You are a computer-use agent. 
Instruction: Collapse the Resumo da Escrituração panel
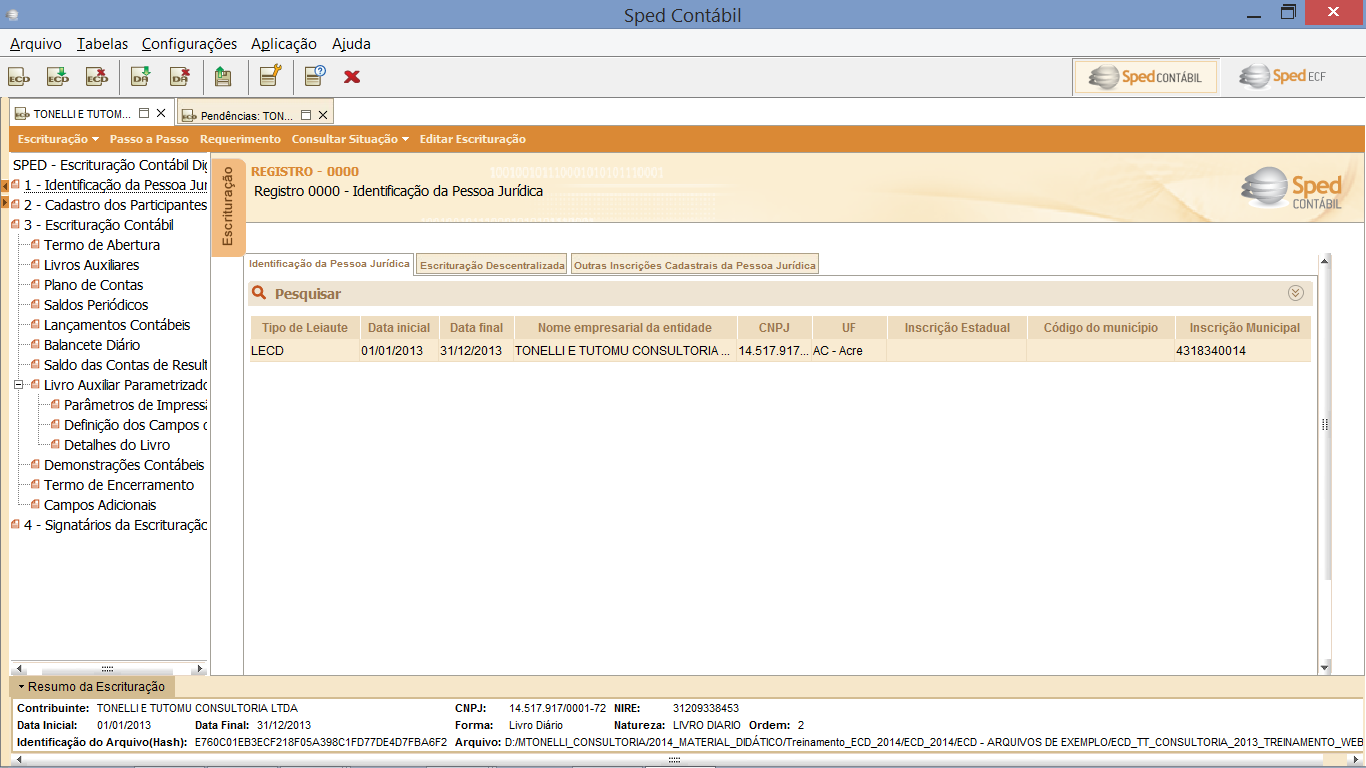coord(91,687)
